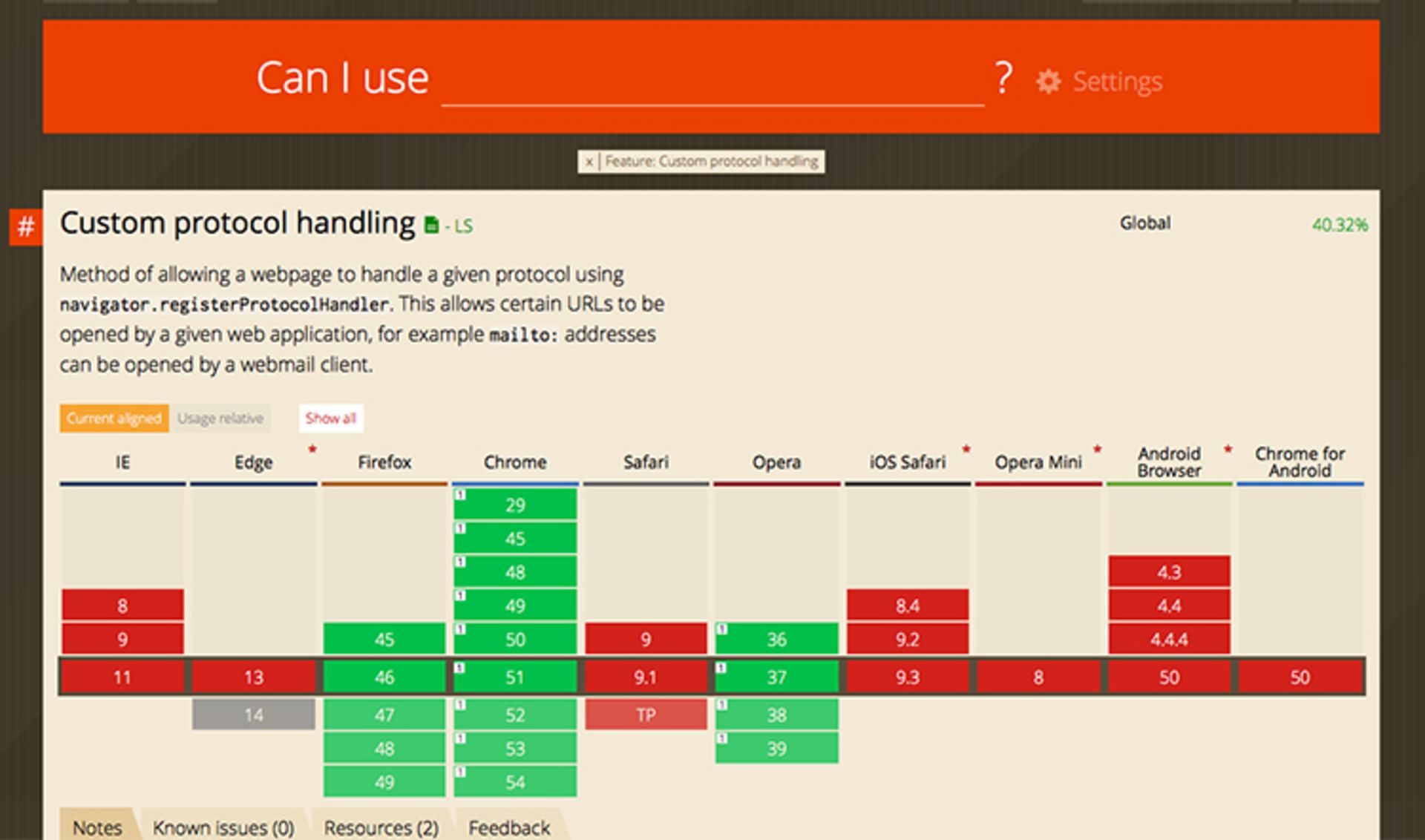Click the Android Browser 4.4.4 cell
Viewport: 1425px width, 840px height.
point(1169,639)
